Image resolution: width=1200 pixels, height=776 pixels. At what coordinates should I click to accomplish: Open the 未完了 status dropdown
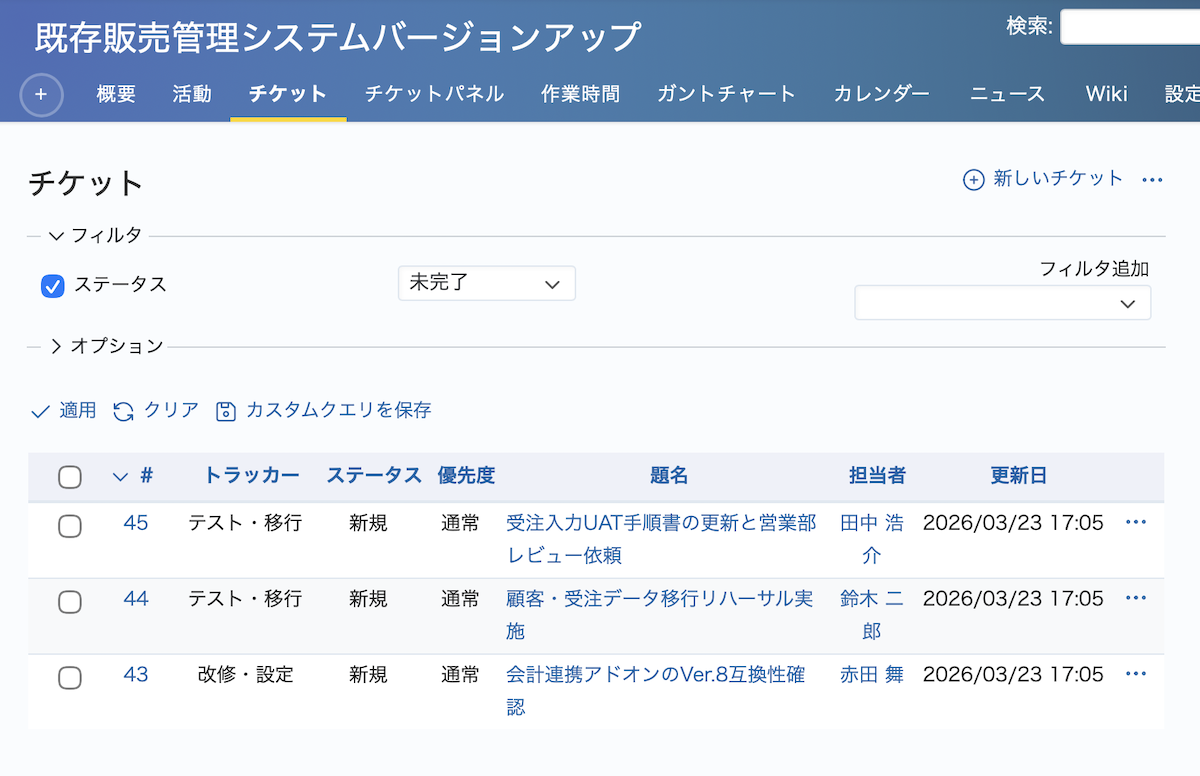click(x=486, y=284)
